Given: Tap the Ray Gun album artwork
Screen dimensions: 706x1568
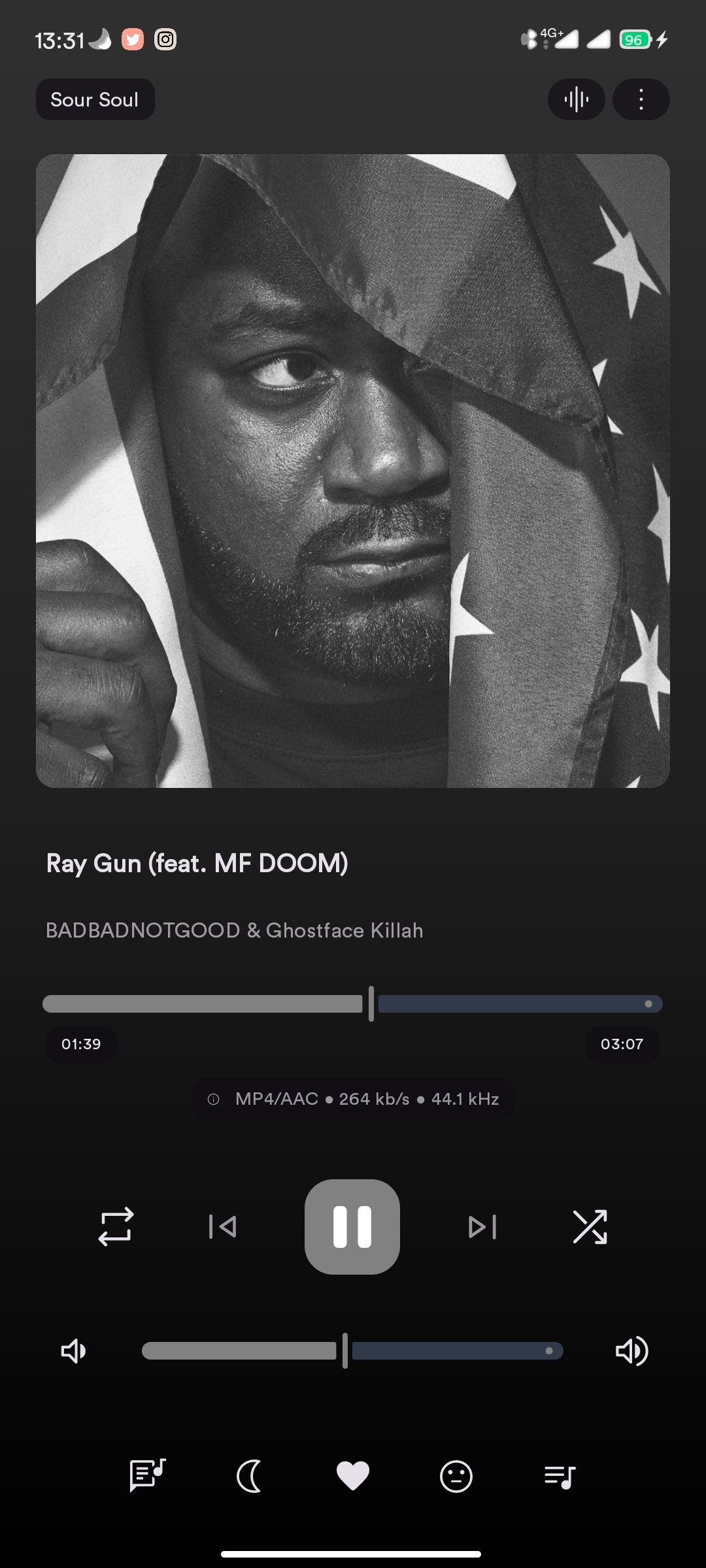Looking at the screenshot, I should point(353,470).
